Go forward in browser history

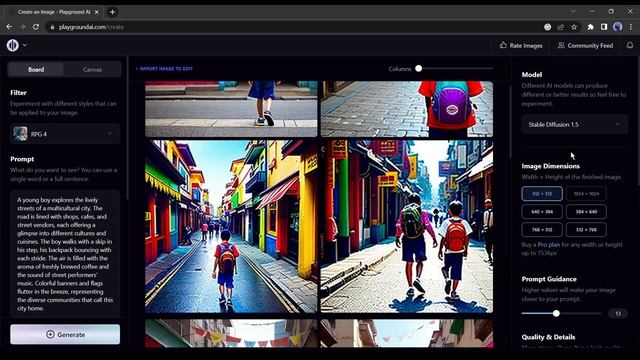click(x=22, y=27)
